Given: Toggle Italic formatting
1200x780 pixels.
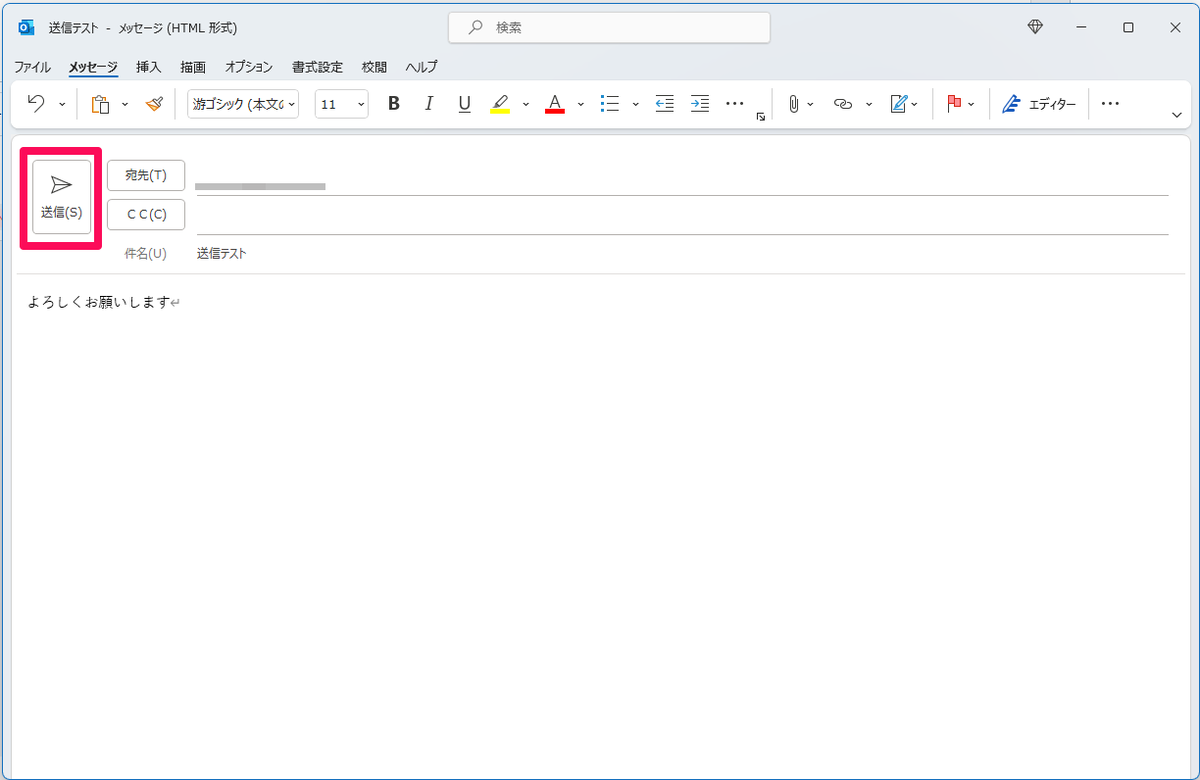Looking at the screenshot, I should tap(429, 104).
